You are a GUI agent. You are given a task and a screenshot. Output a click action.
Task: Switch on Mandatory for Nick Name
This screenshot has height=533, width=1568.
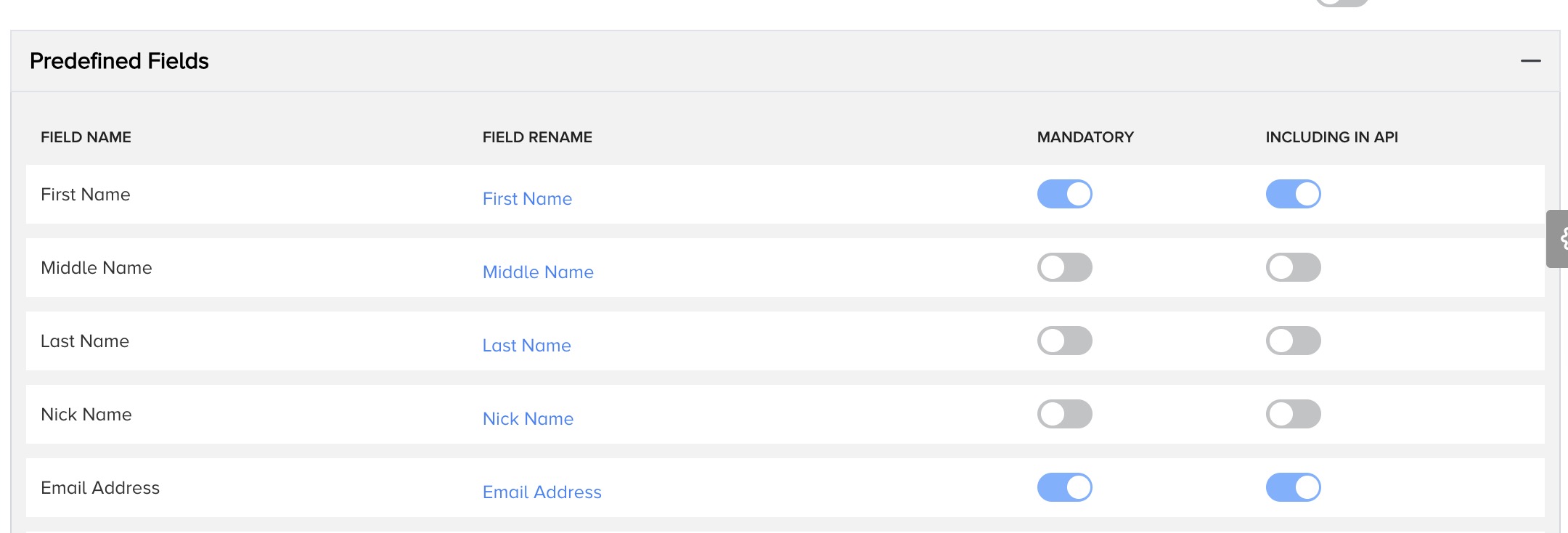tap(1064, 415)
